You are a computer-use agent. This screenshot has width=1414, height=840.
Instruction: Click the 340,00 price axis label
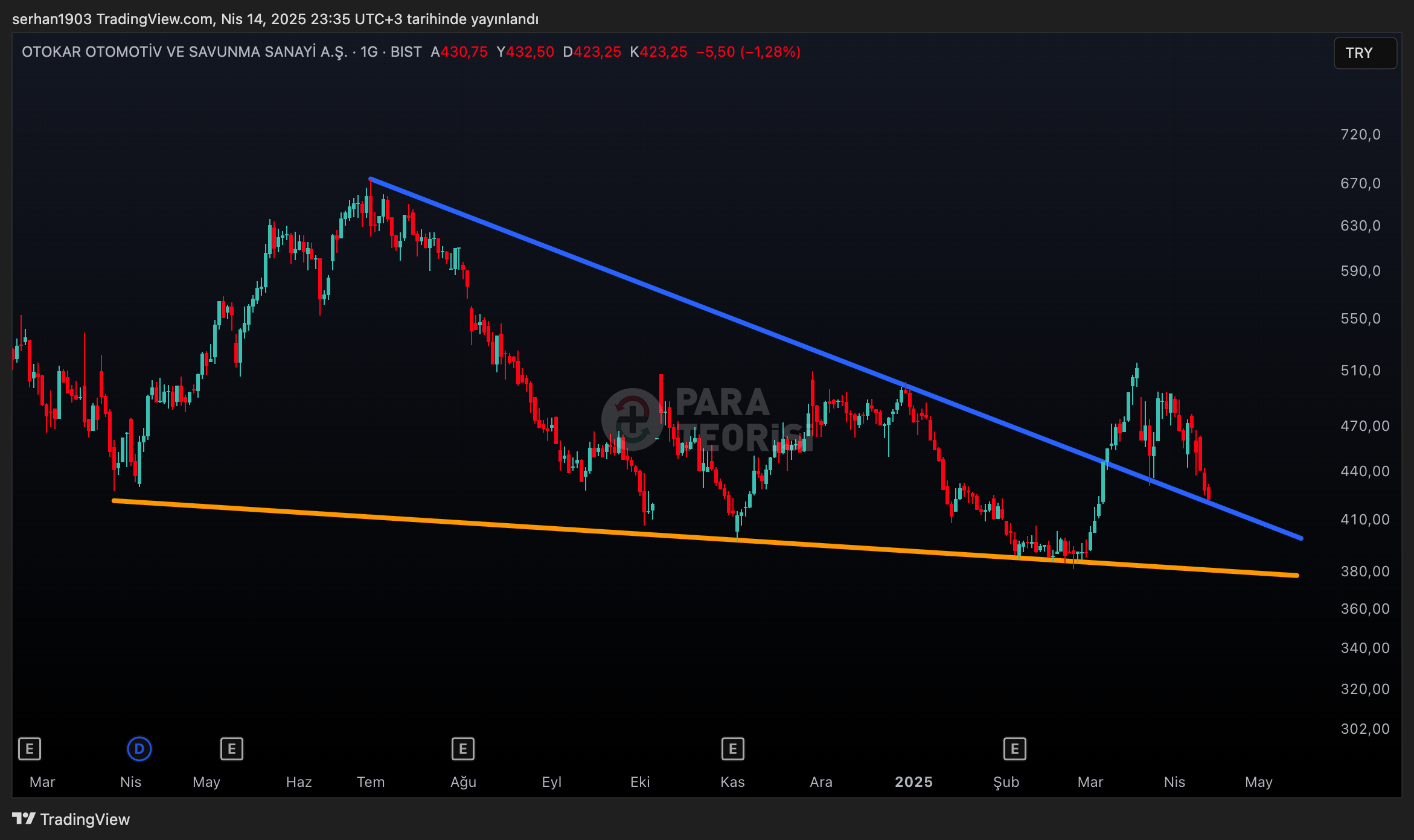click(1365, 648)
